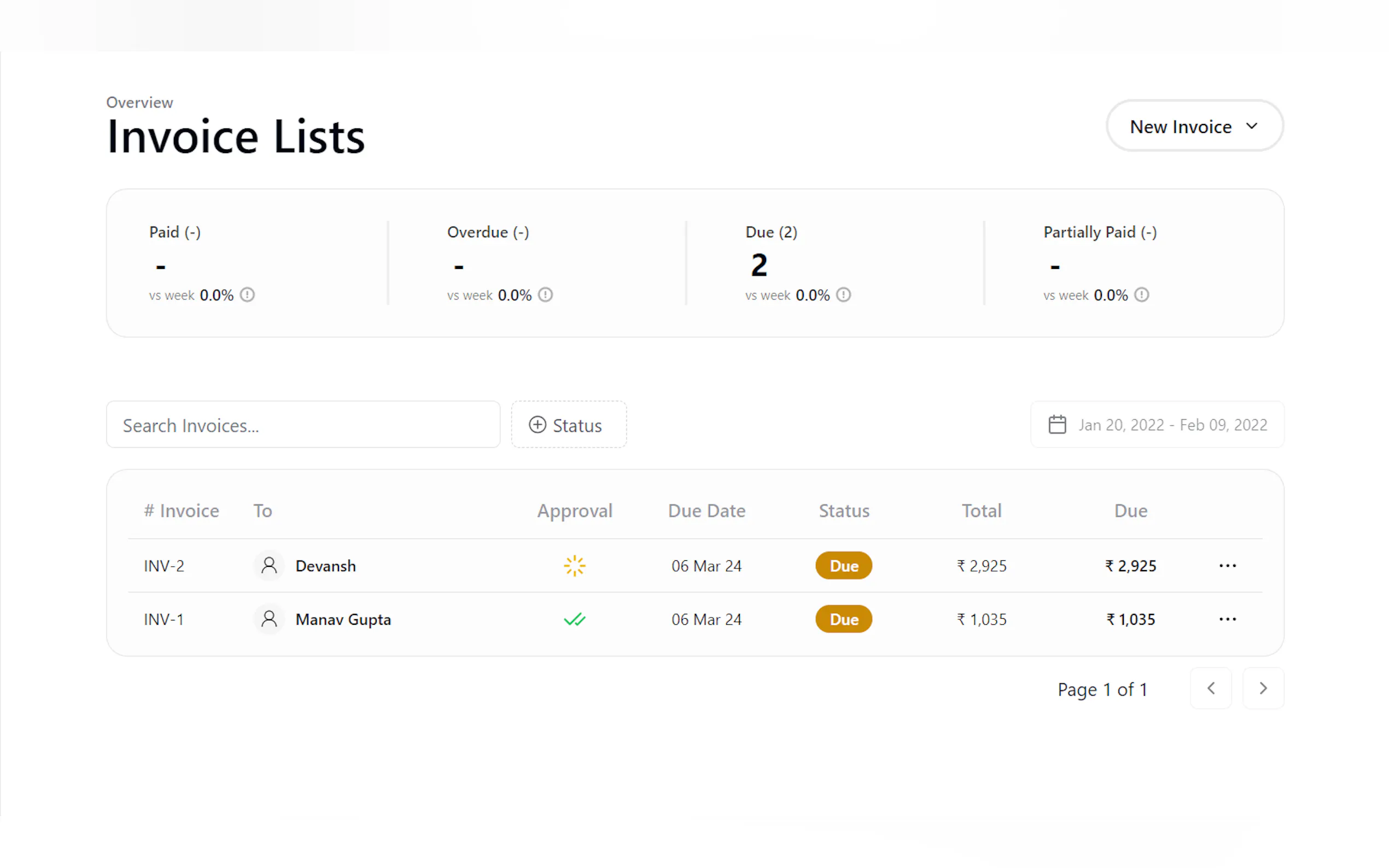Click Manav Gupta's user avatar icon
1389x868 pixels.
[269, 619]
